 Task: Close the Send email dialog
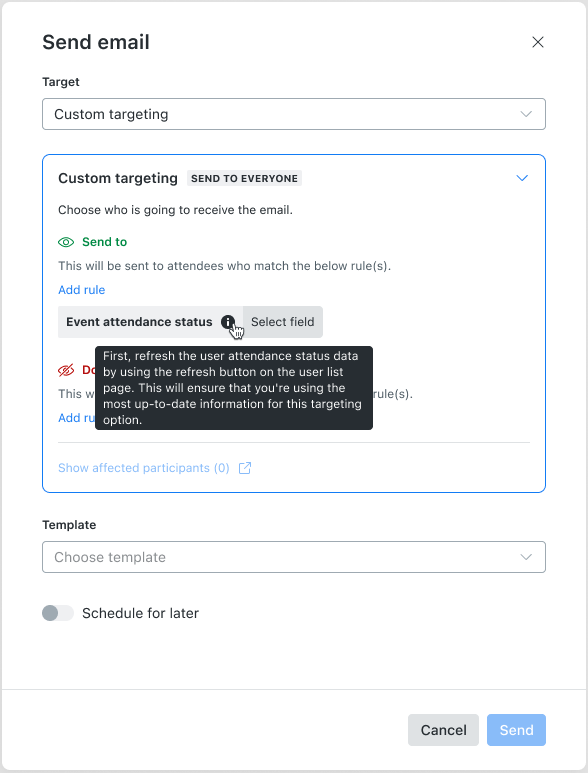[538, 42]
